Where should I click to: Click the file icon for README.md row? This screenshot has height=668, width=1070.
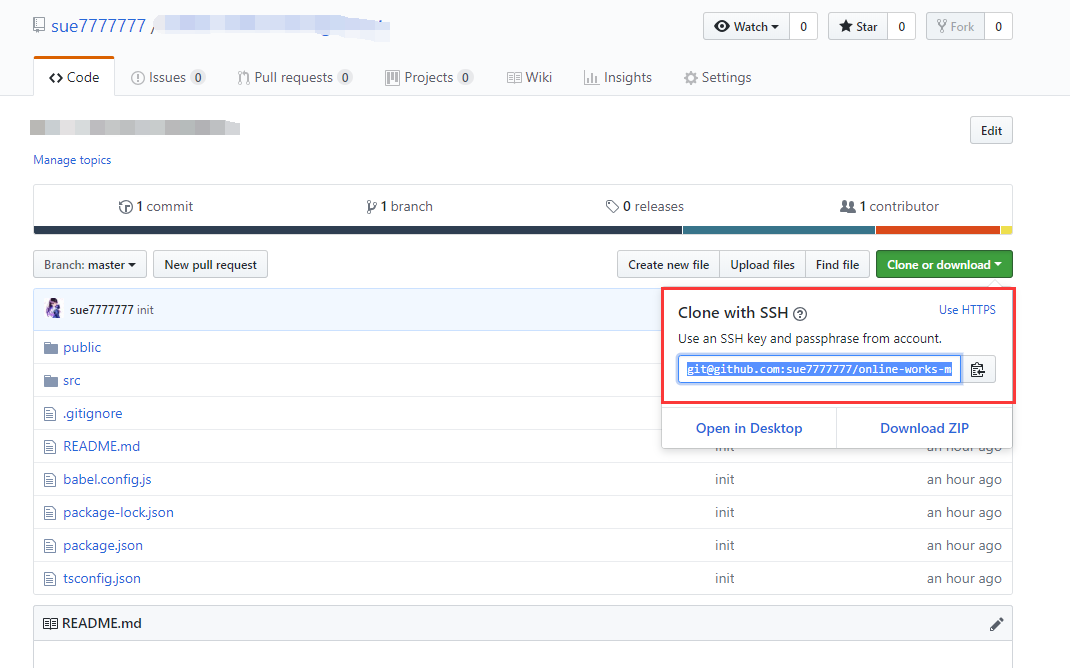pyautogui.click(x=50, y=447)
